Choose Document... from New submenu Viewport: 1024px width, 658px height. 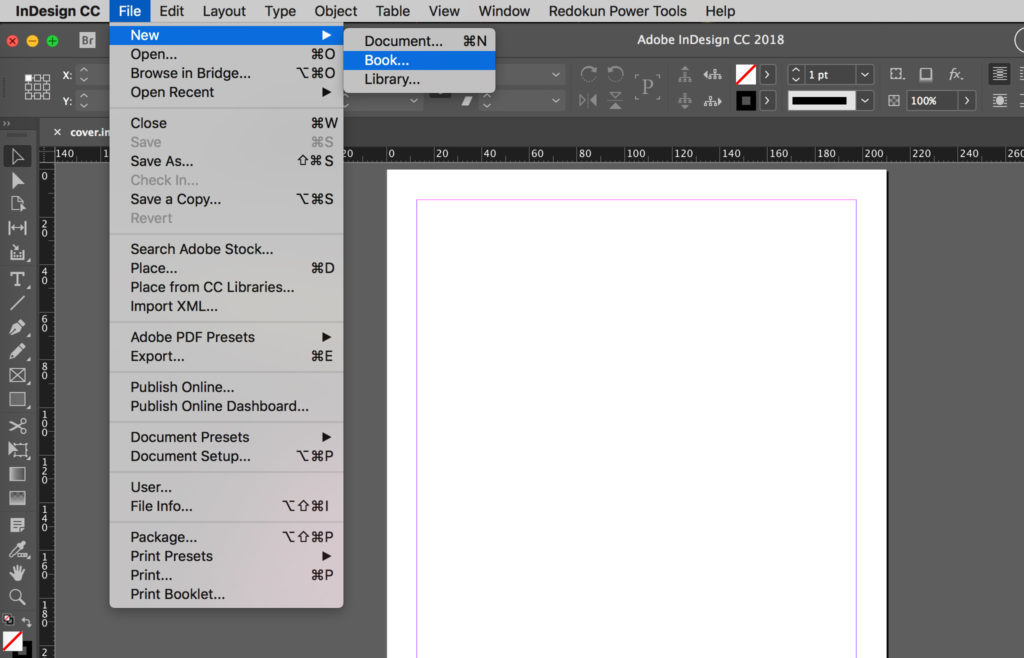(419, 41)
